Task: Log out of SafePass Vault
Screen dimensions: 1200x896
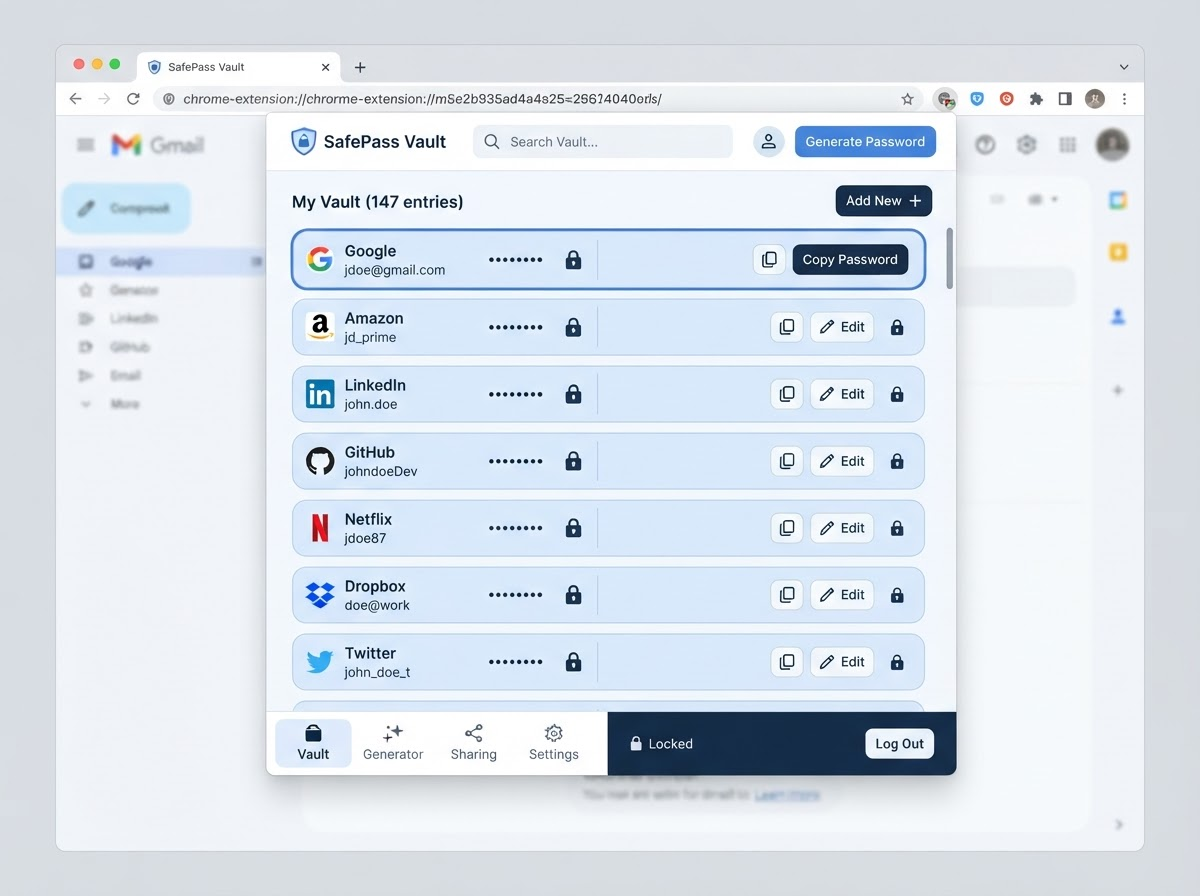Action: click(x=899, y=744)
